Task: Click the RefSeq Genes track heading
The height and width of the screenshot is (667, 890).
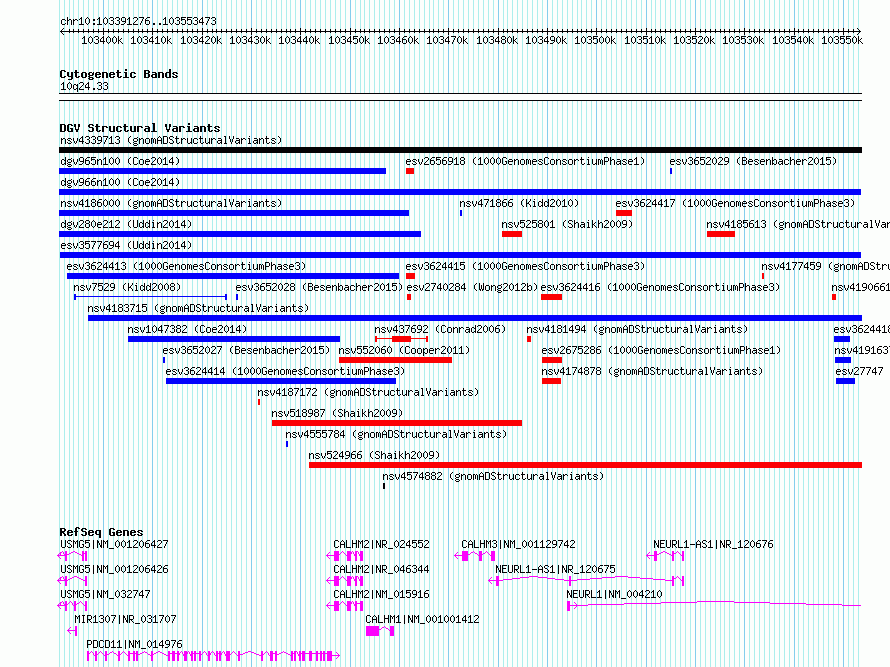Action: [101, 532]
